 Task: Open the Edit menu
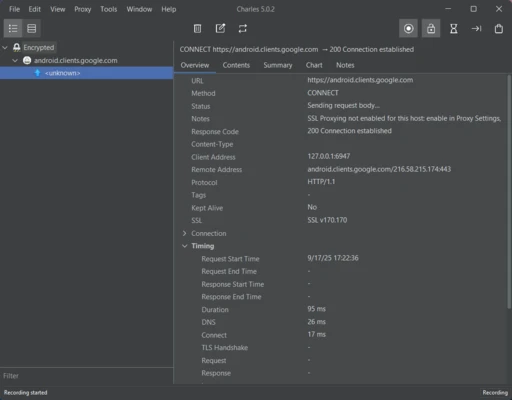[35, 9]
